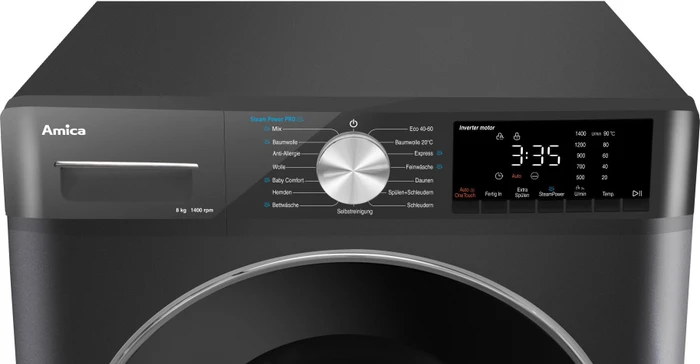Tap the red Auto indicator on display
Viewport: 700px width, 364px height.
(x=517, y=176)
